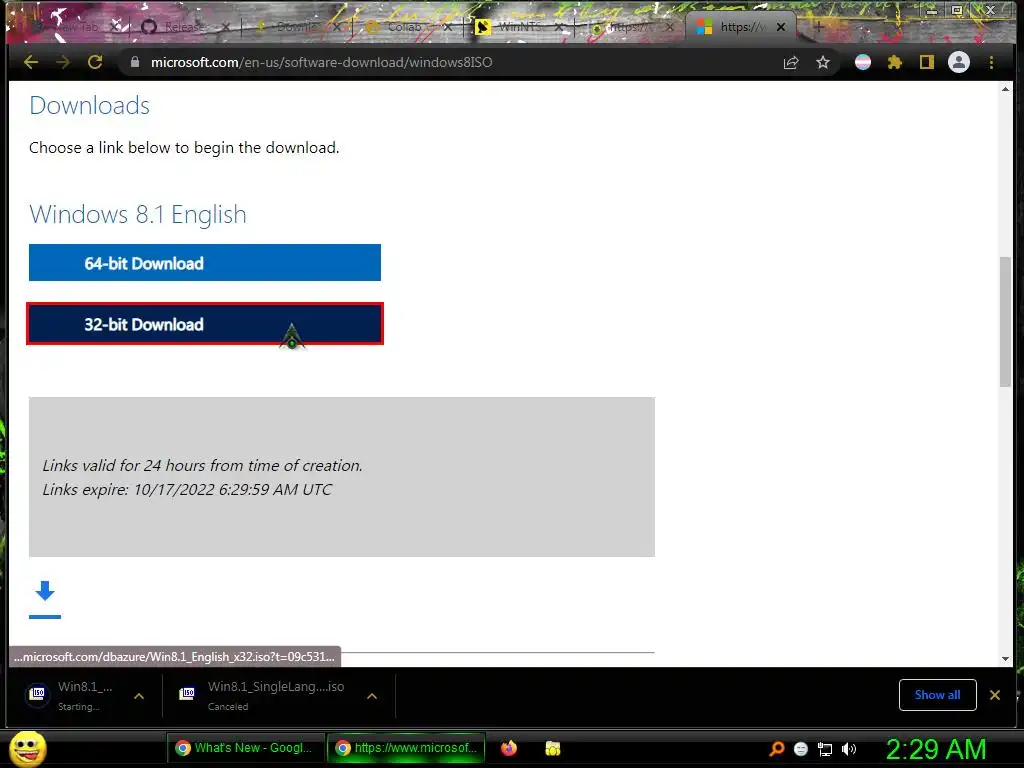Click the 2:29 AM taskbar clock
Viewport: 1024px width, 768px height.
pos(935,749)
